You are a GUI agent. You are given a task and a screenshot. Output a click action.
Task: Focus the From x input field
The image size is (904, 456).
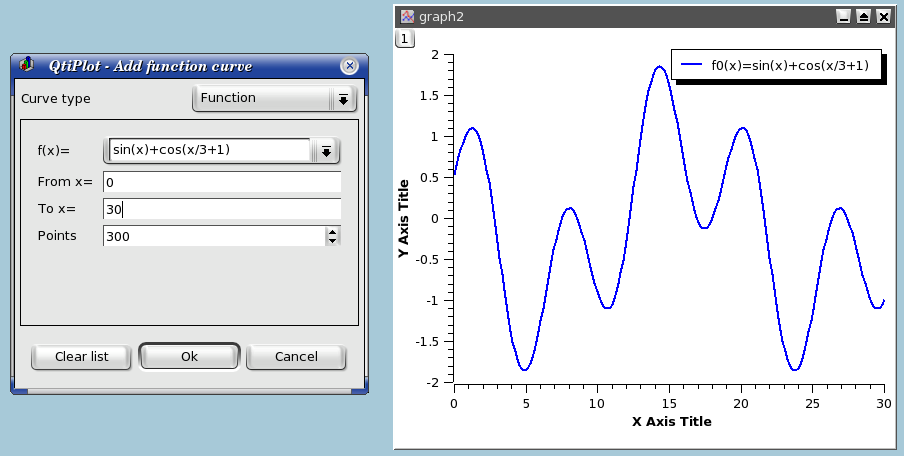click(221, 183)
